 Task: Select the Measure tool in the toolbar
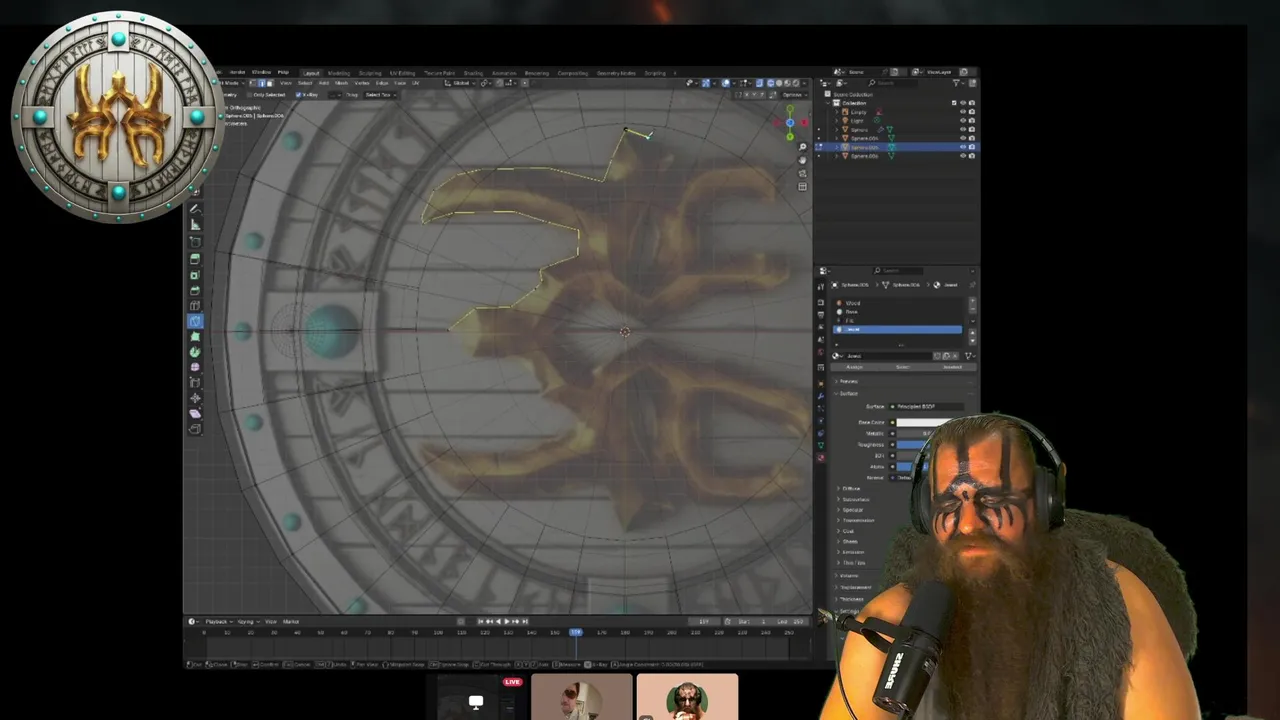tap(195, 224)
